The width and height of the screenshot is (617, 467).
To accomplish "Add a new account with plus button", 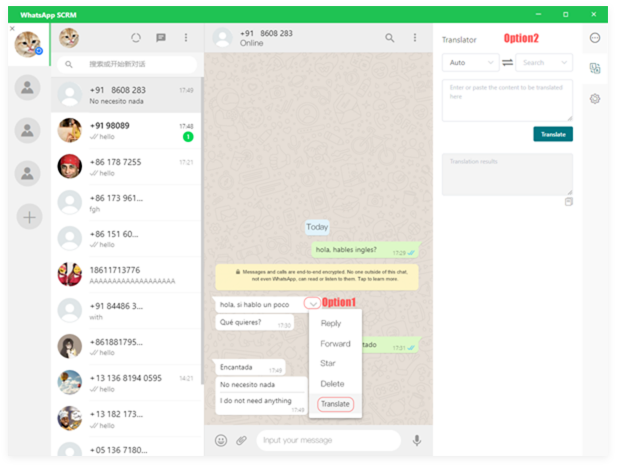I will point(29,217).
